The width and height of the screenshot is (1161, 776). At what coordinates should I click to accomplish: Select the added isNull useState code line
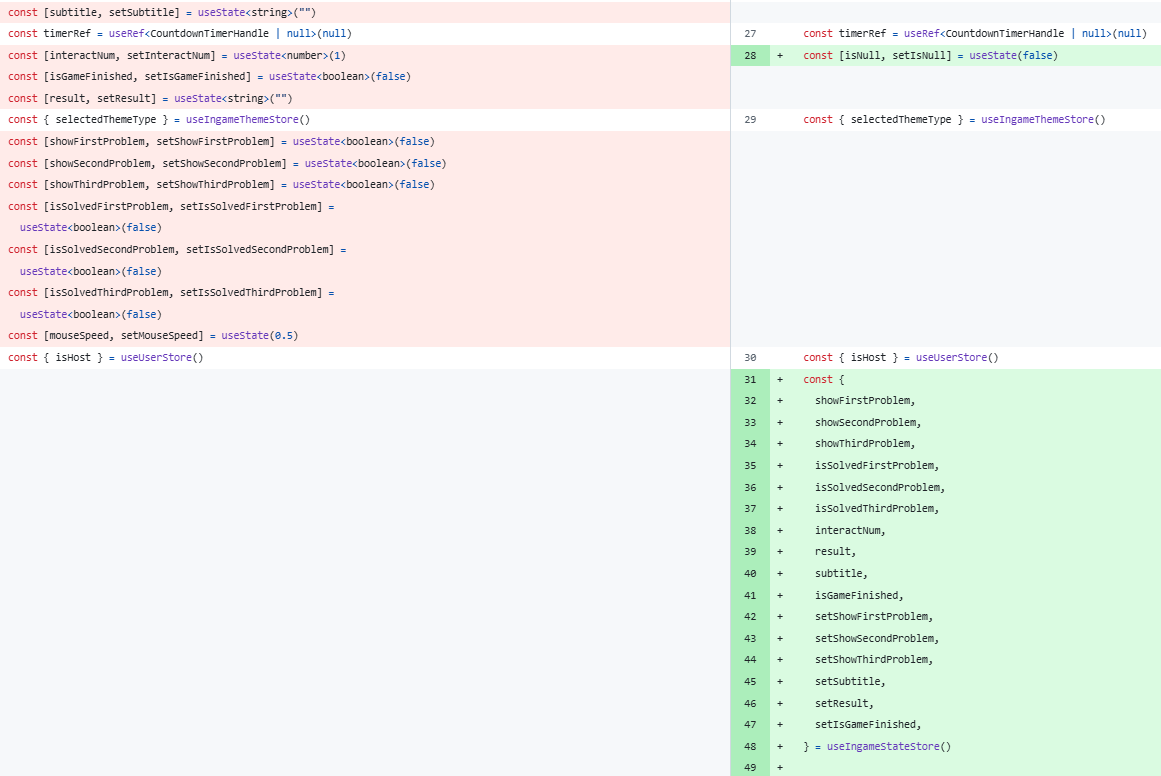coord(930,56)
